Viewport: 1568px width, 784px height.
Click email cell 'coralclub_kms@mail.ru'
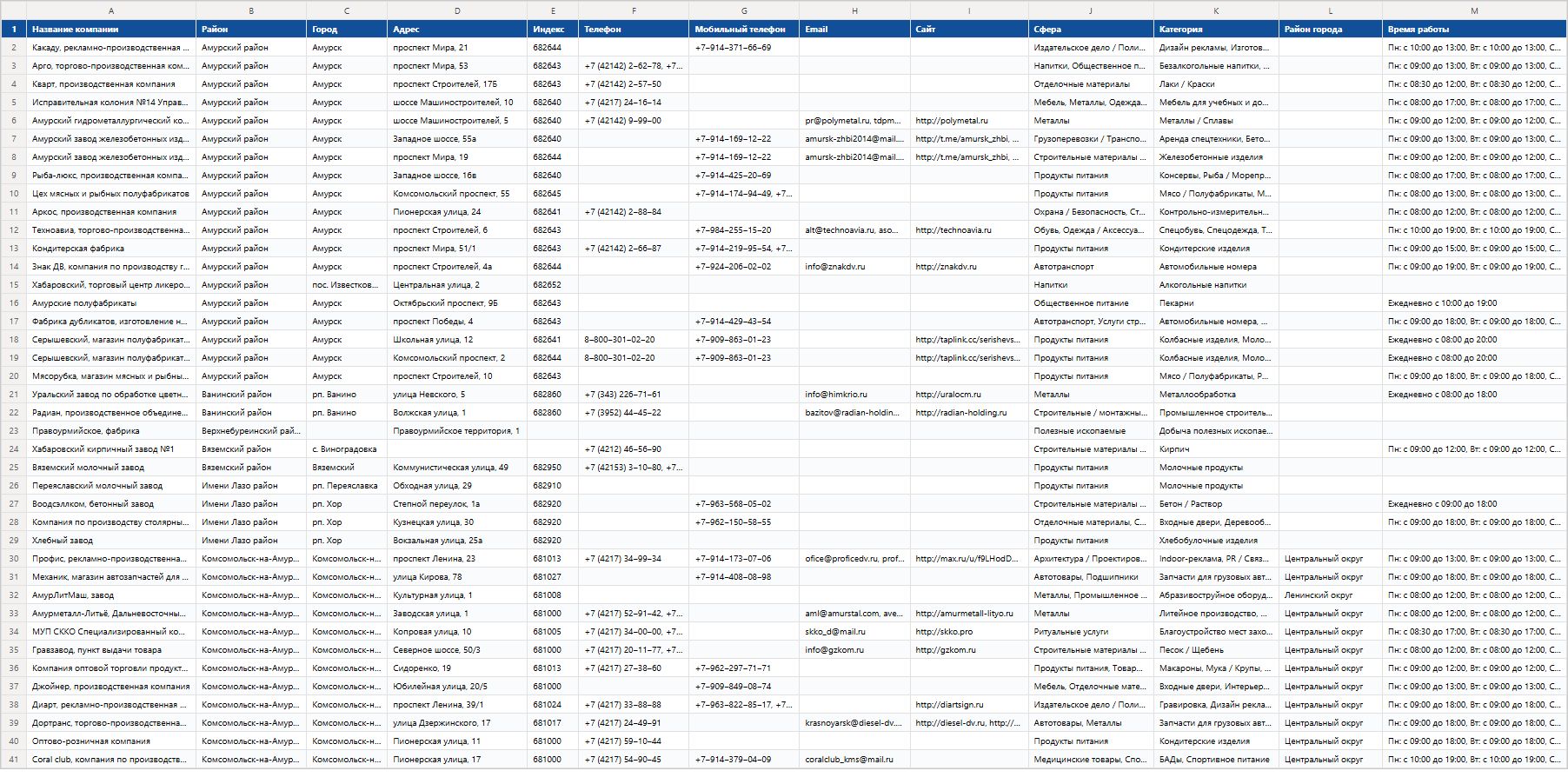tap(854, 760)
